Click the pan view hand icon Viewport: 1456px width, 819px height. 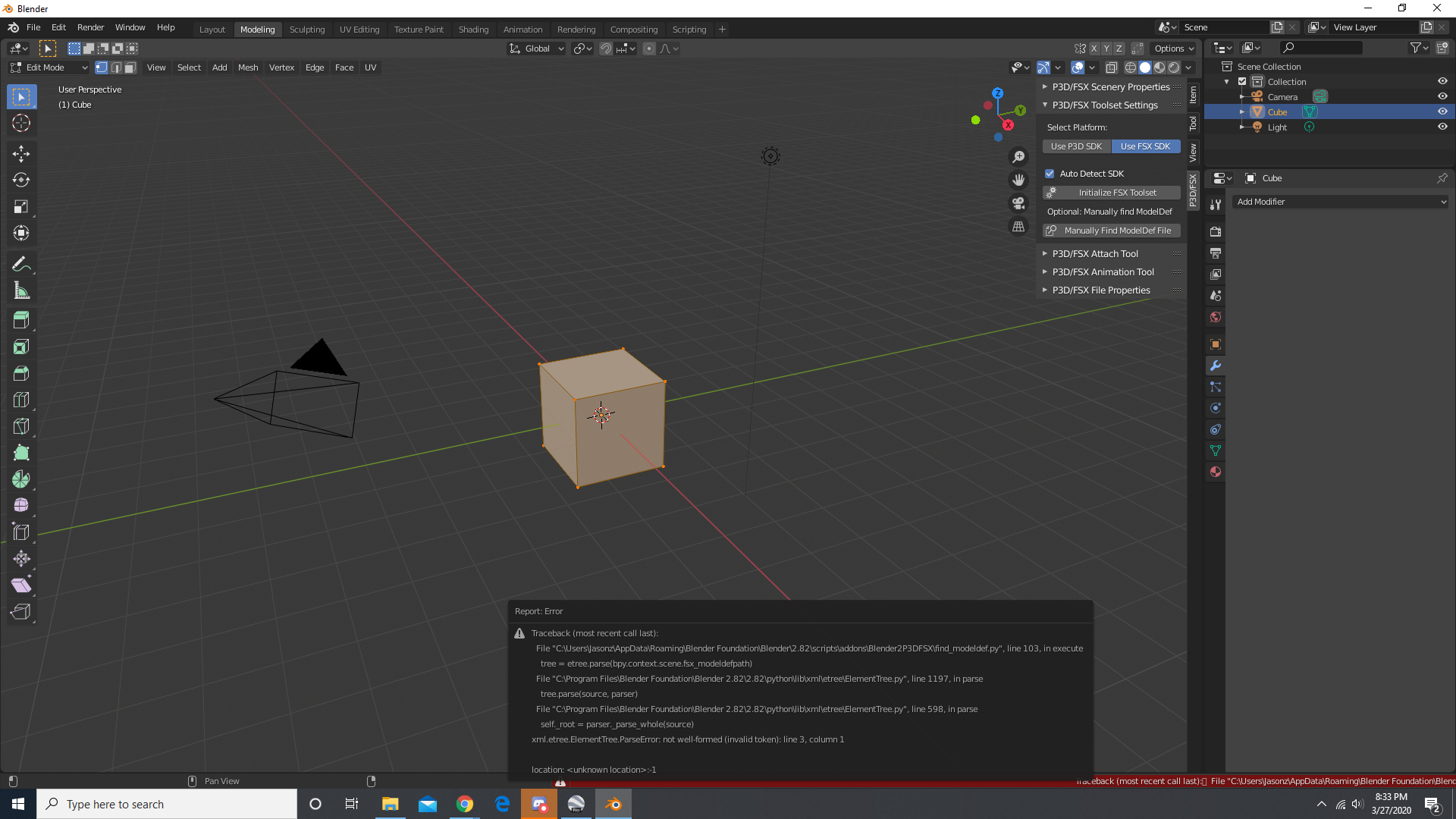[1018, 180]
